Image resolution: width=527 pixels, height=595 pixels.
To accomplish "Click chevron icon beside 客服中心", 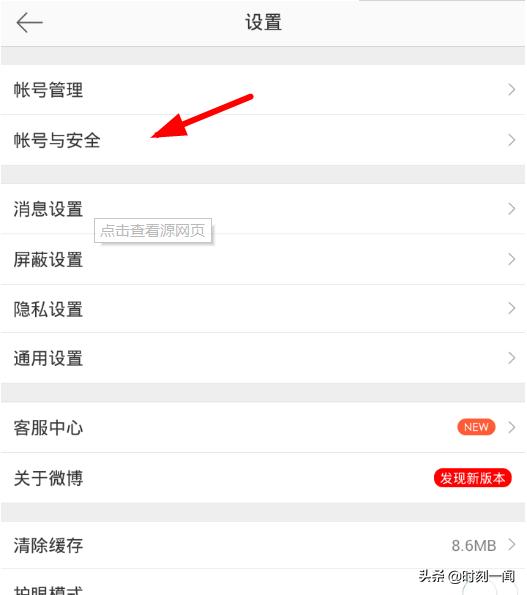I will point(511,427).
